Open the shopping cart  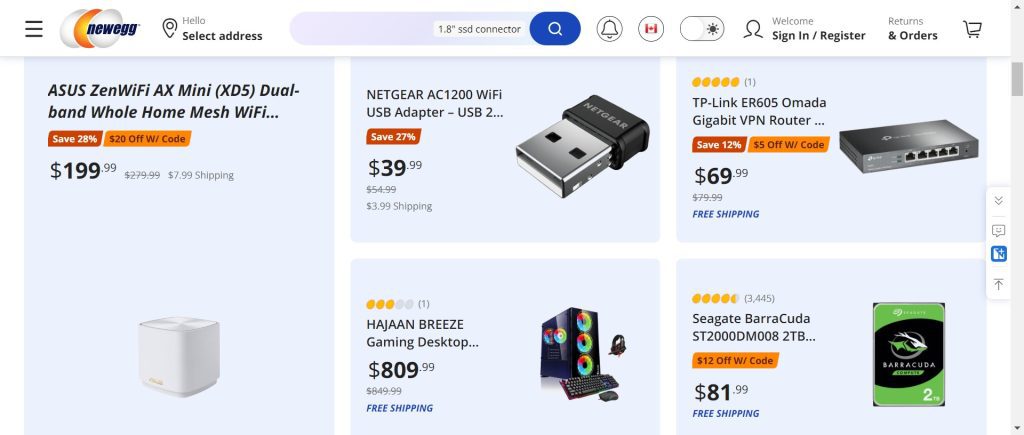(972, 28)
